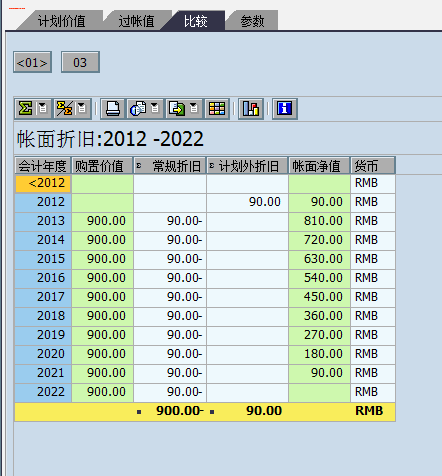Viewport: 442px width, 476px height.
Task: Click the 常规折旧 column header
Action: (170, 166)
